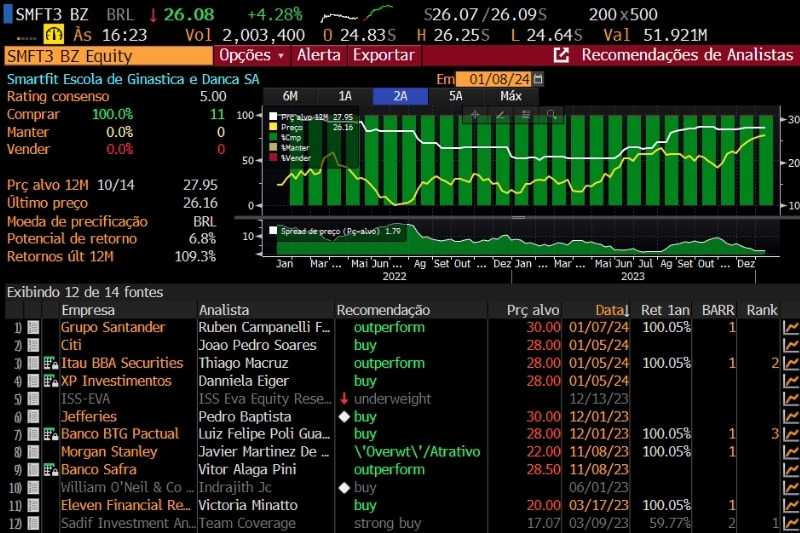This screenshot has height=533, width=800.
Task: Open the trend chart icon for Sadif Investment row
Action: (x=791, y=523)
